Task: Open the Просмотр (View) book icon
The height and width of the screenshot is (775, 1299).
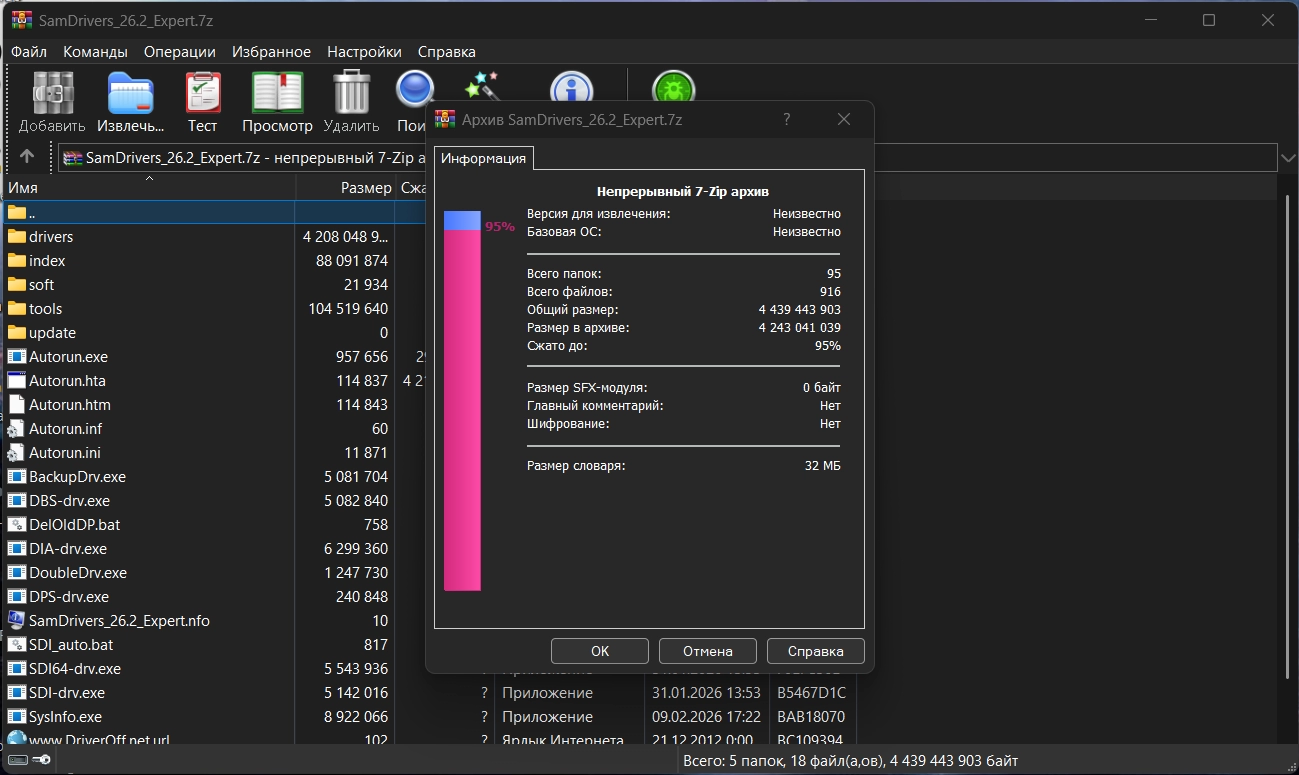Action: point(277,95)
